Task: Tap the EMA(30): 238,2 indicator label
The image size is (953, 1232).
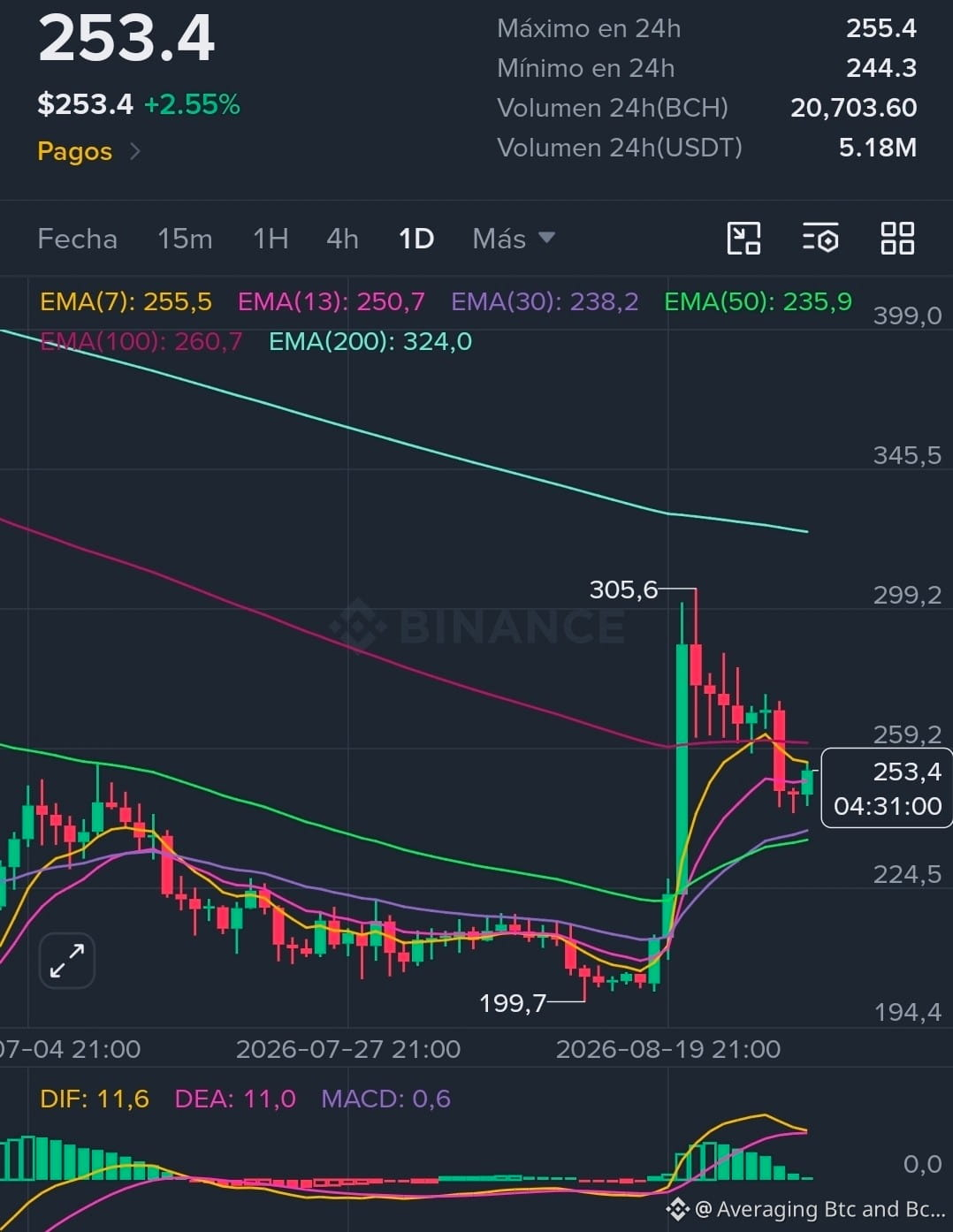Action: point(545,301)
